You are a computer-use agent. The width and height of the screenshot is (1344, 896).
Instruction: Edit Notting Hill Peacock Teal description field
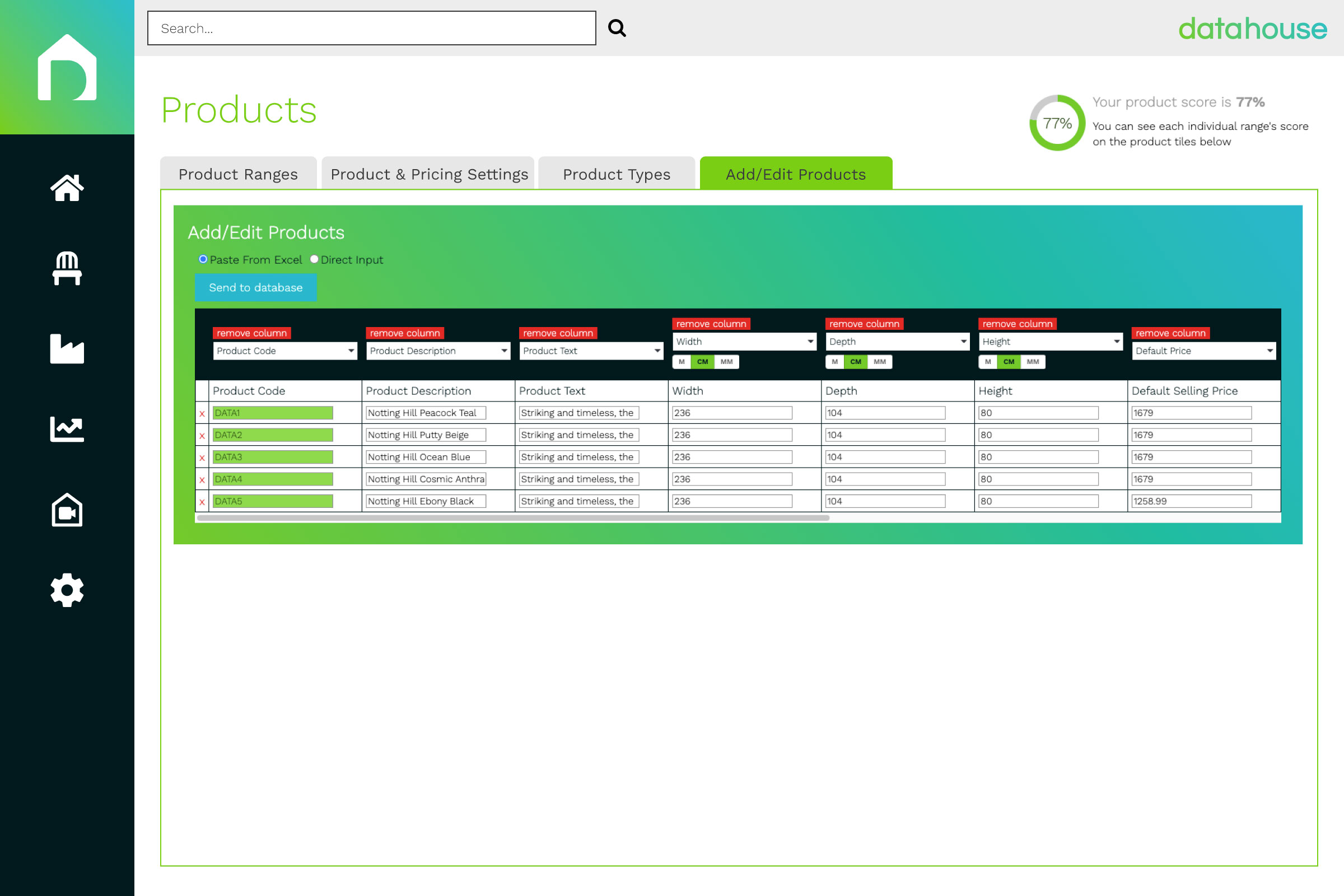point(426,413)
